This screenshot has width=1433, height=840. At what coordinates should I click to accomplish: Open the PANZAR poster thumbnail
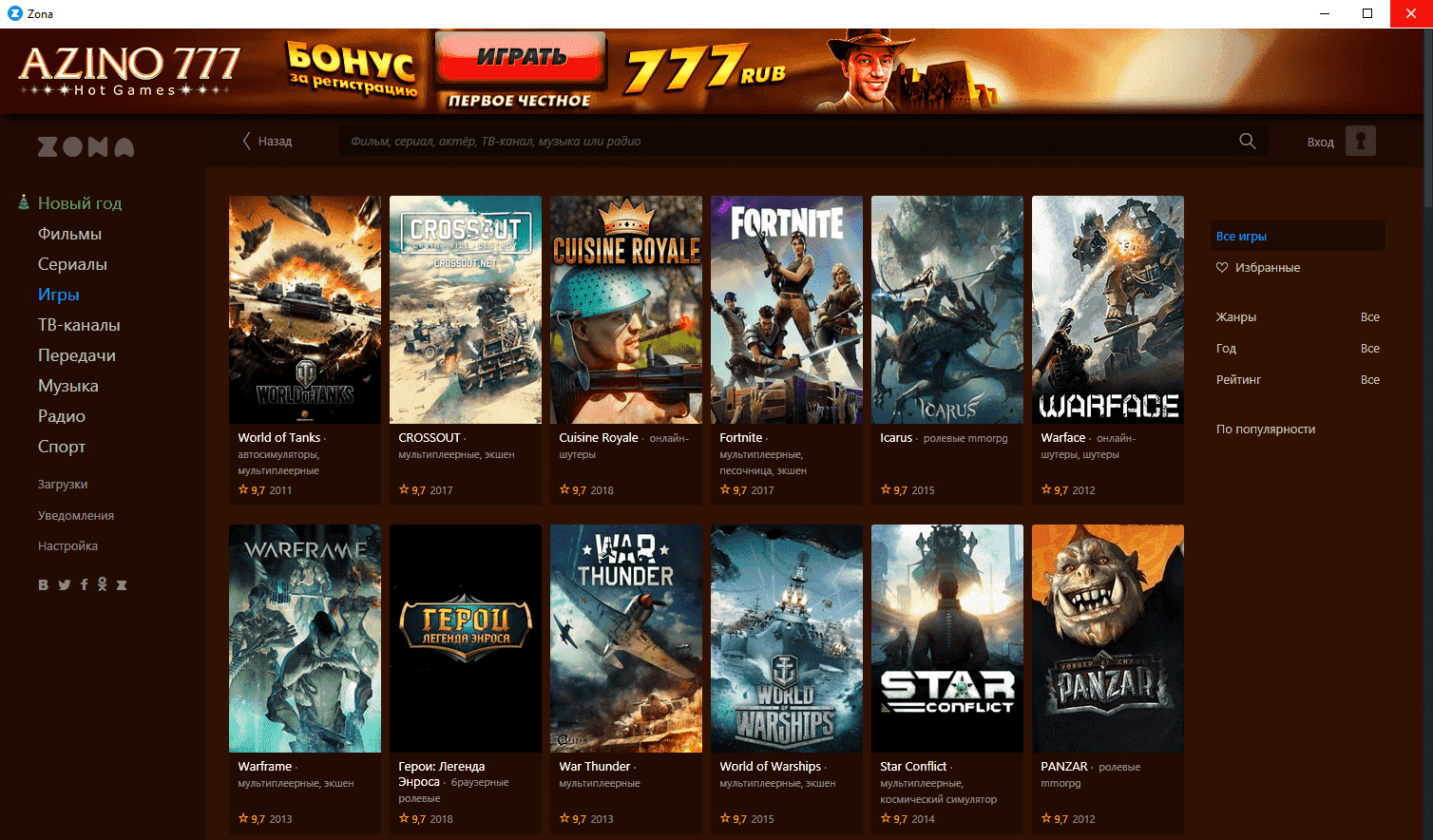1108,639
